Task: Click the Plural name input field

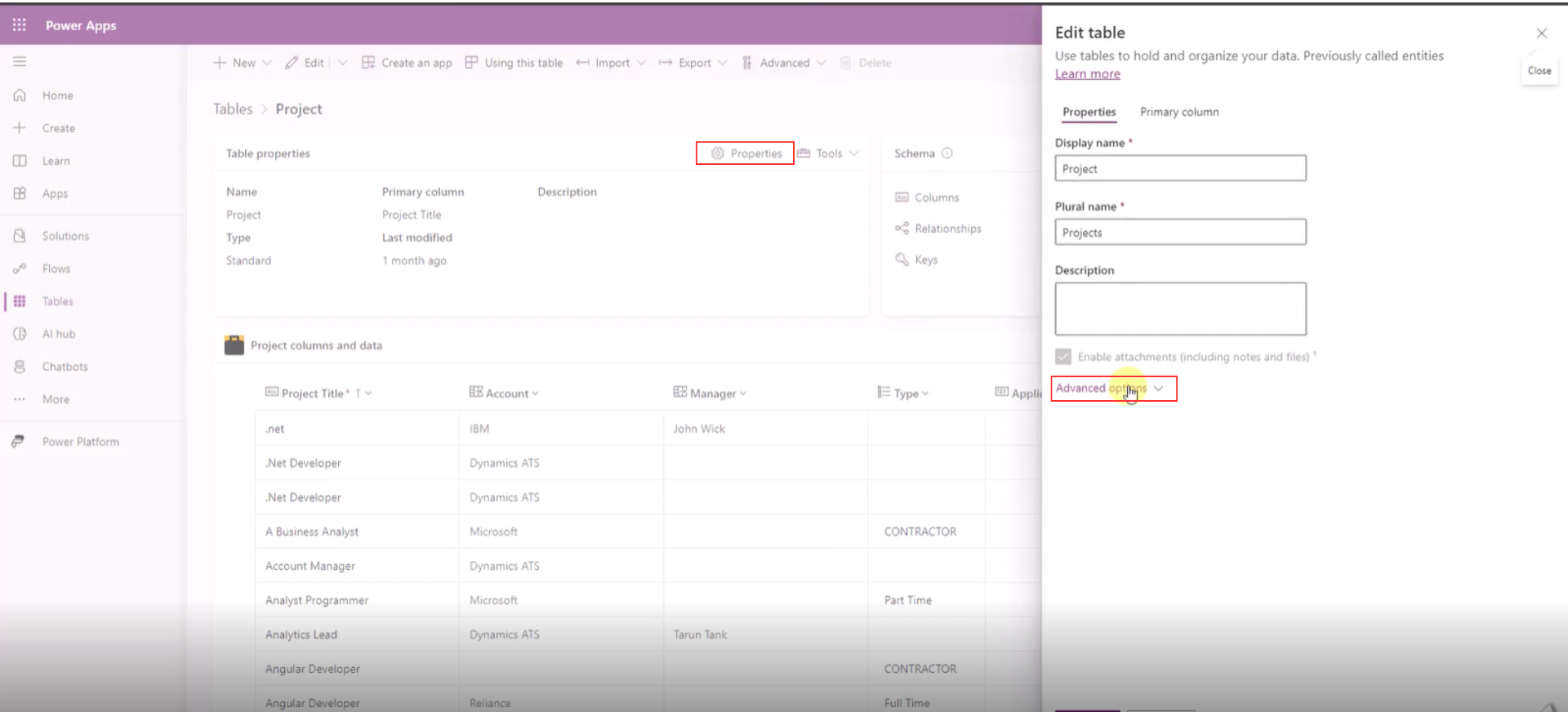Action: [x=1180, y=232]
